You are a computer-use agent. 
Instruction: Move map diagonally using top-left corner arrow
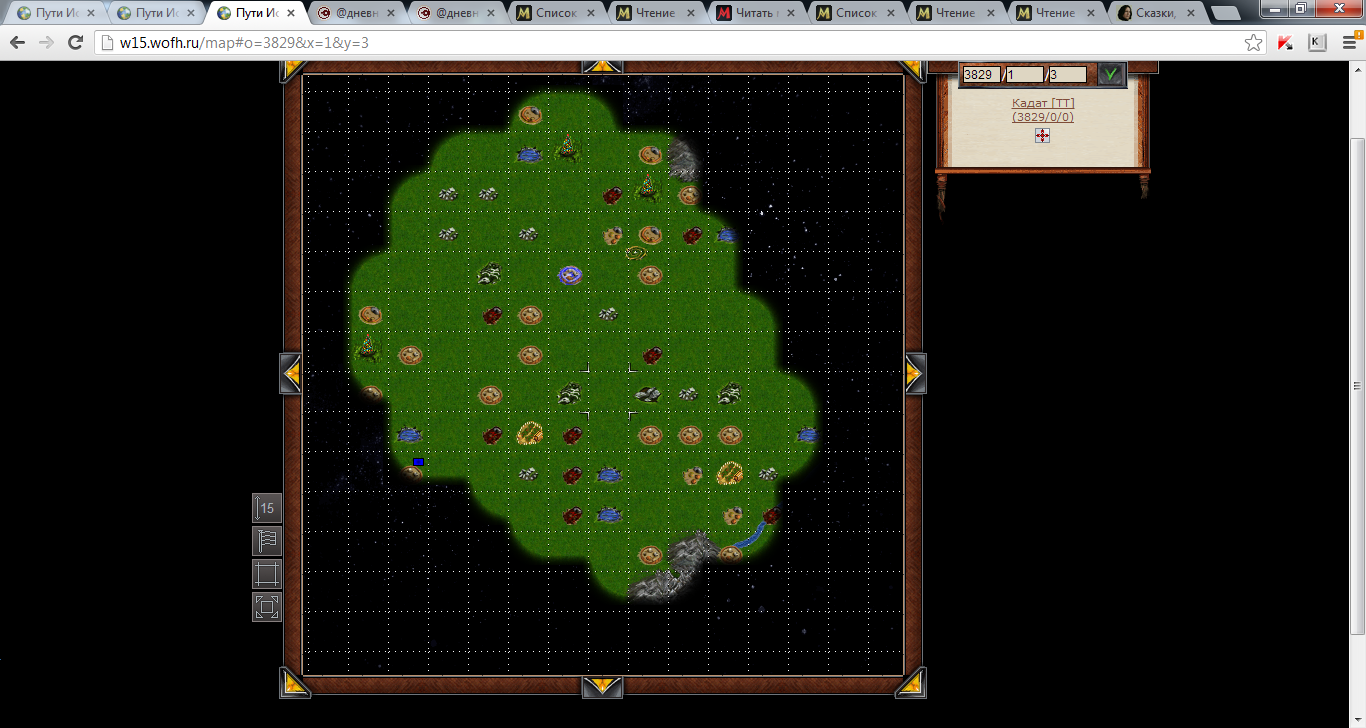[x=293, y=69]
